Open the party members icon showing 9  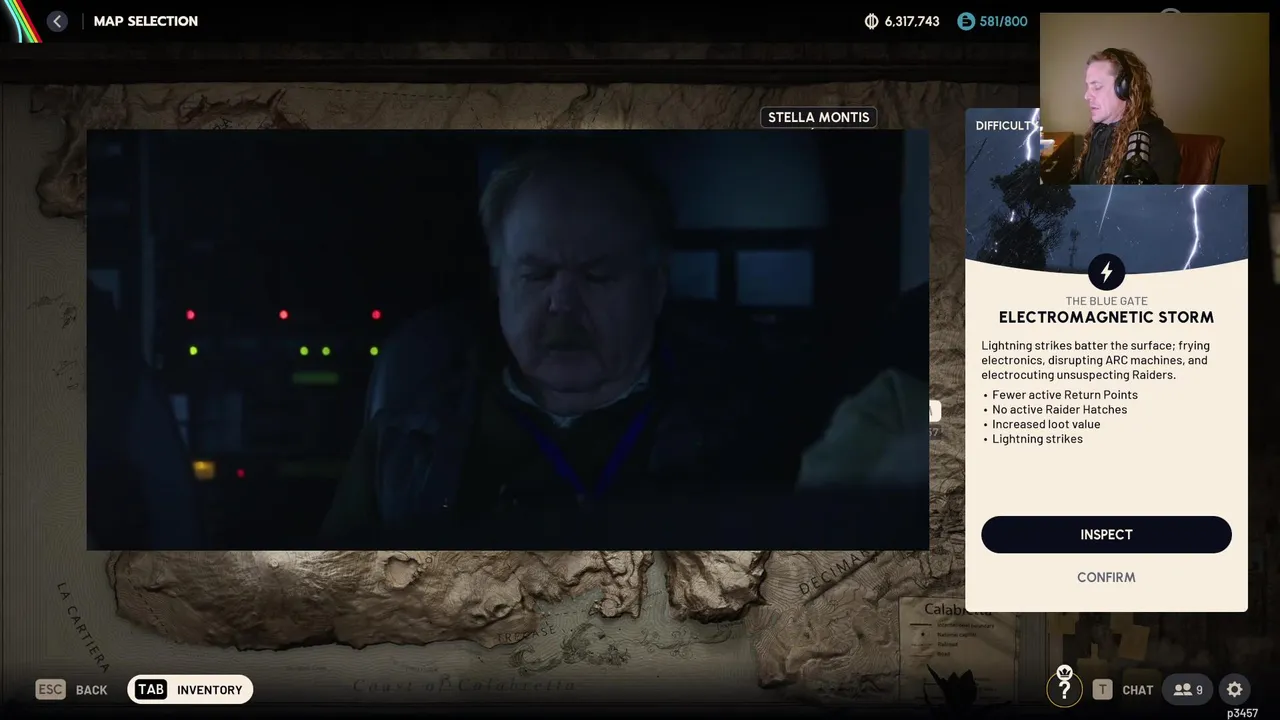point(1188,689)
